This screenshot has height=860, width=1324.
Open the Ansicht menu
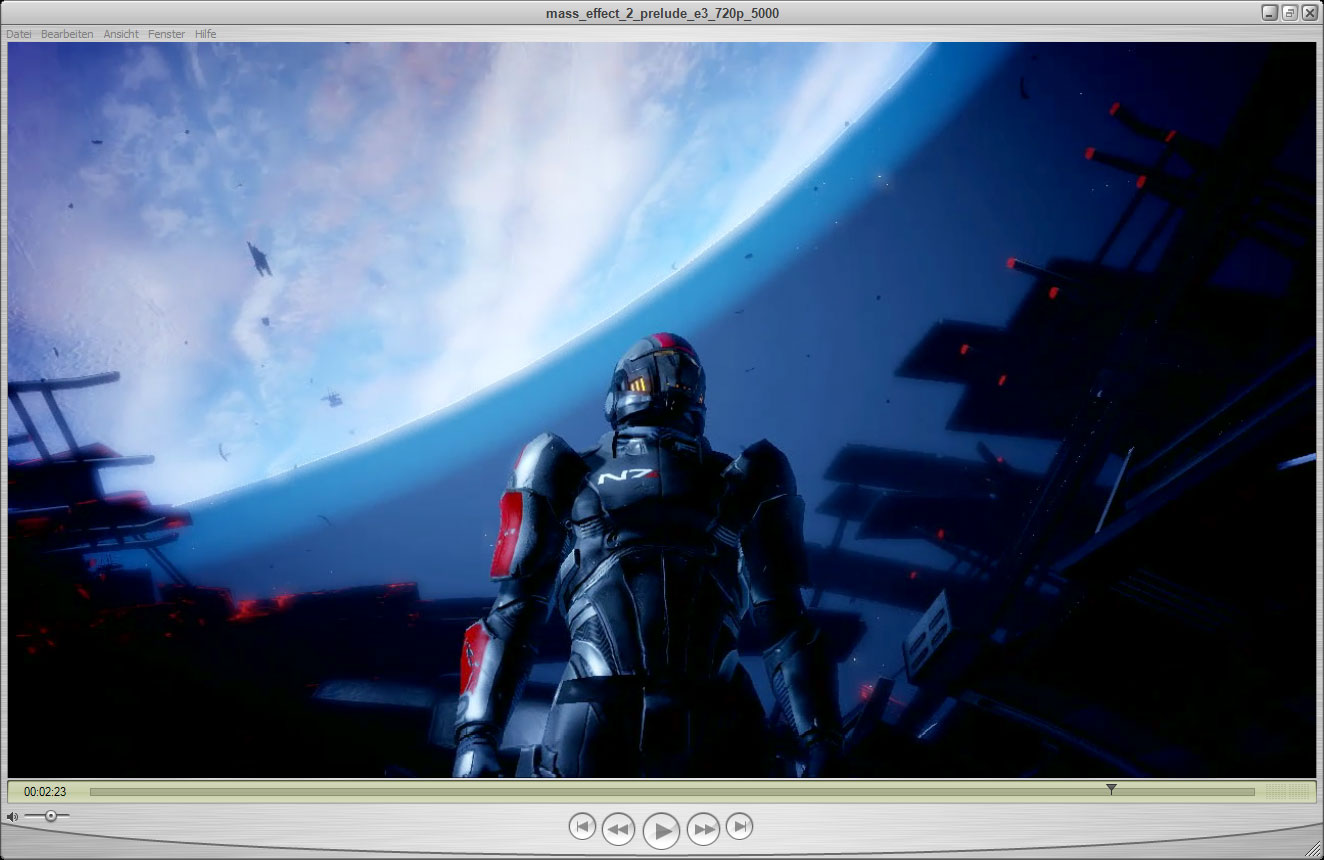121,34
